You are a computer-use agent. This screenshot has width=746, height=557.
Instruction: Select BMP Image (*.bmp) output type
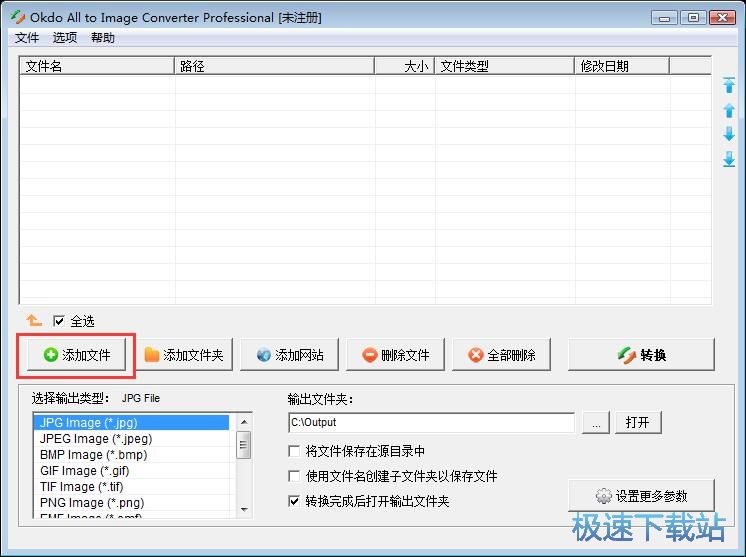pos(131,455)
